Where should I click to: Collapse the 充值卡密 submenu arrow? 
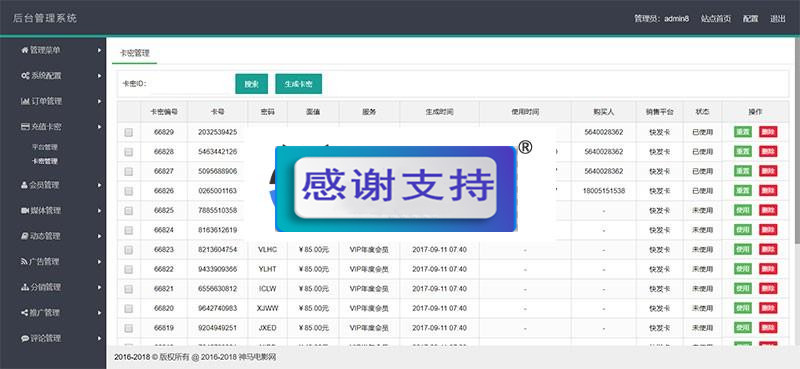point(99,127)
